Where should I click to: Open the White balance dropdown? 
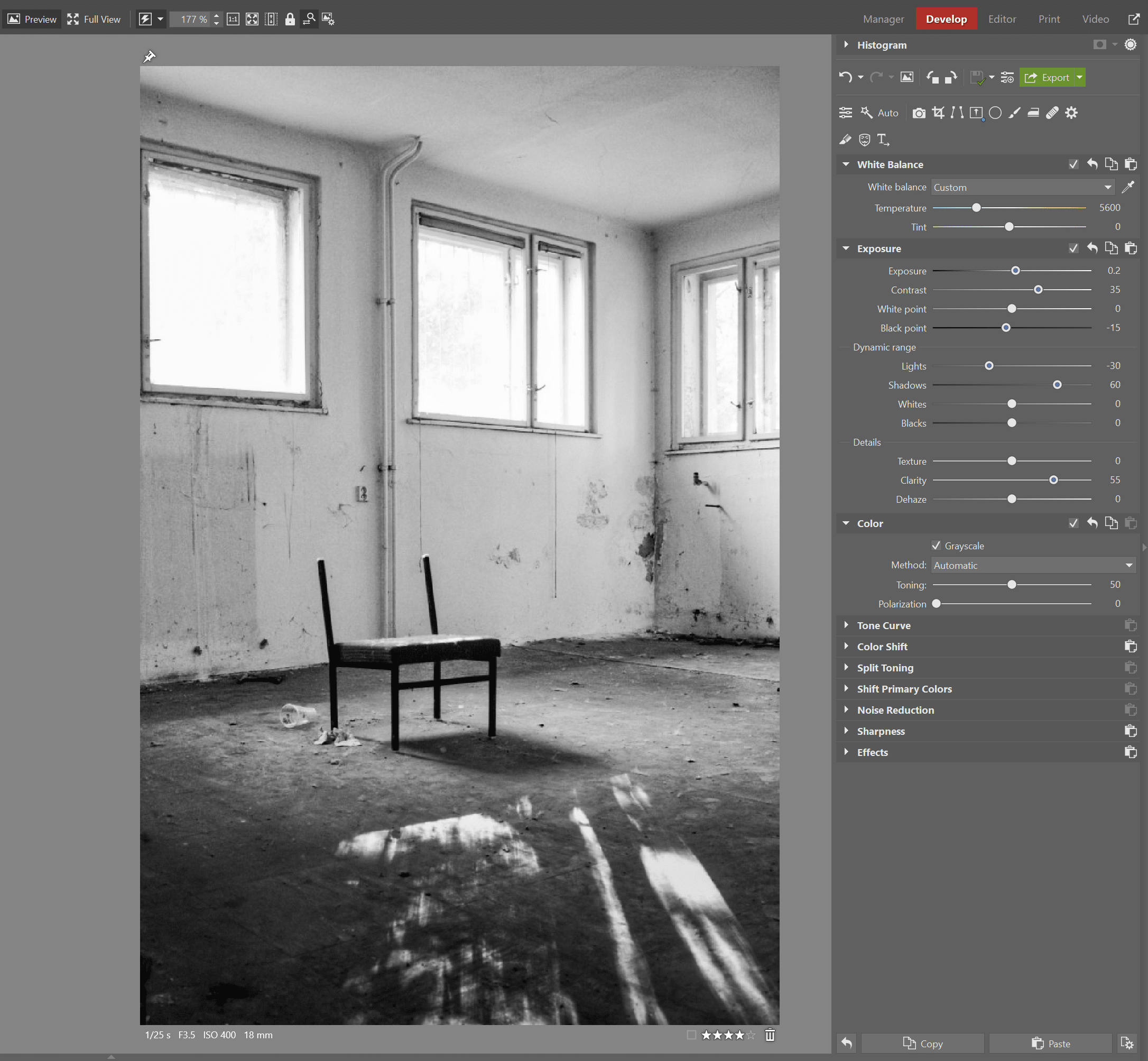(x=1022, y=187)
